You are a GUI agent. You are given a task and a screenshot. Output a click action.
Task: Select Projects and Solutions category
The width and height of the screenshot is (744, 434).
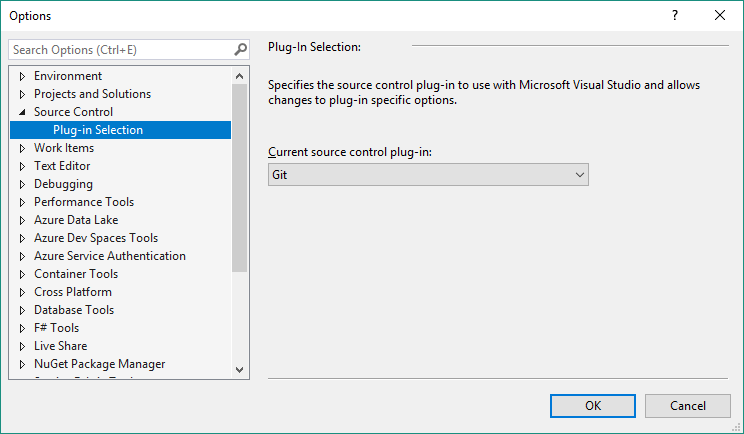pyautogui.click(x=92, y=94)
